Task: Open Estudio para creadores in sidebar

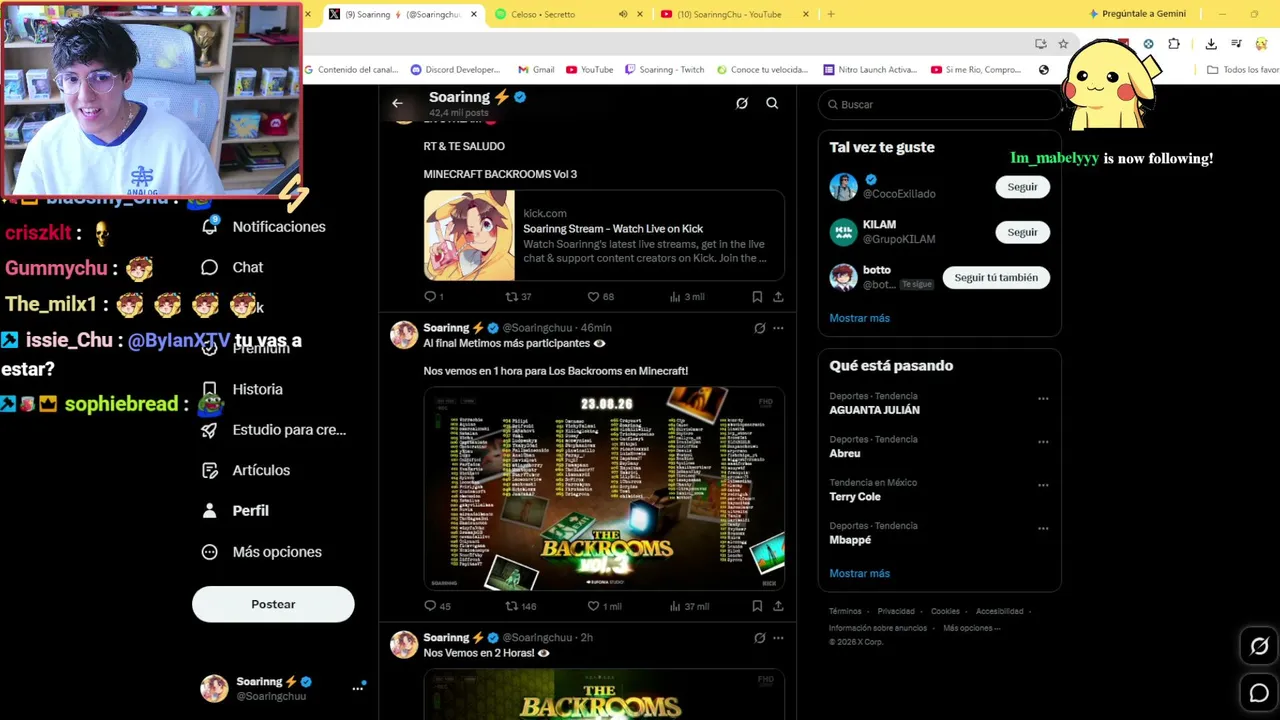Action: 273,430
